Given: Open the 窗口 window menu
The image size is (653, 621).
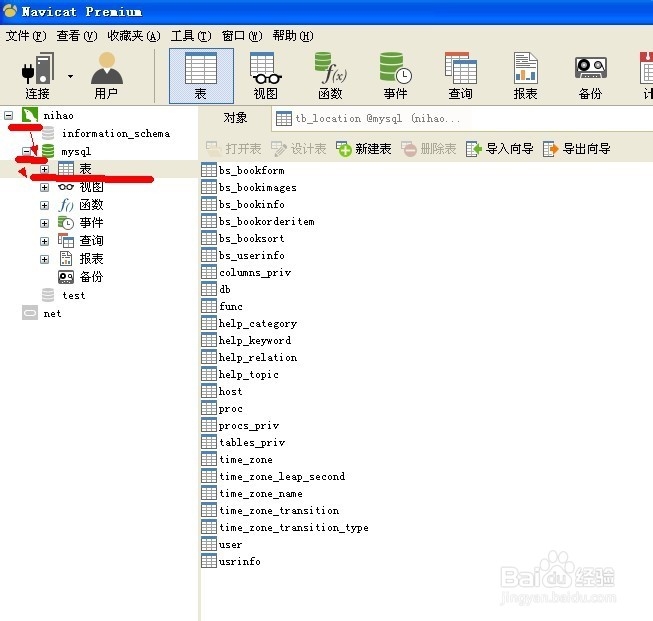Looking at the screenshot, I should click(x=242, y=36).
